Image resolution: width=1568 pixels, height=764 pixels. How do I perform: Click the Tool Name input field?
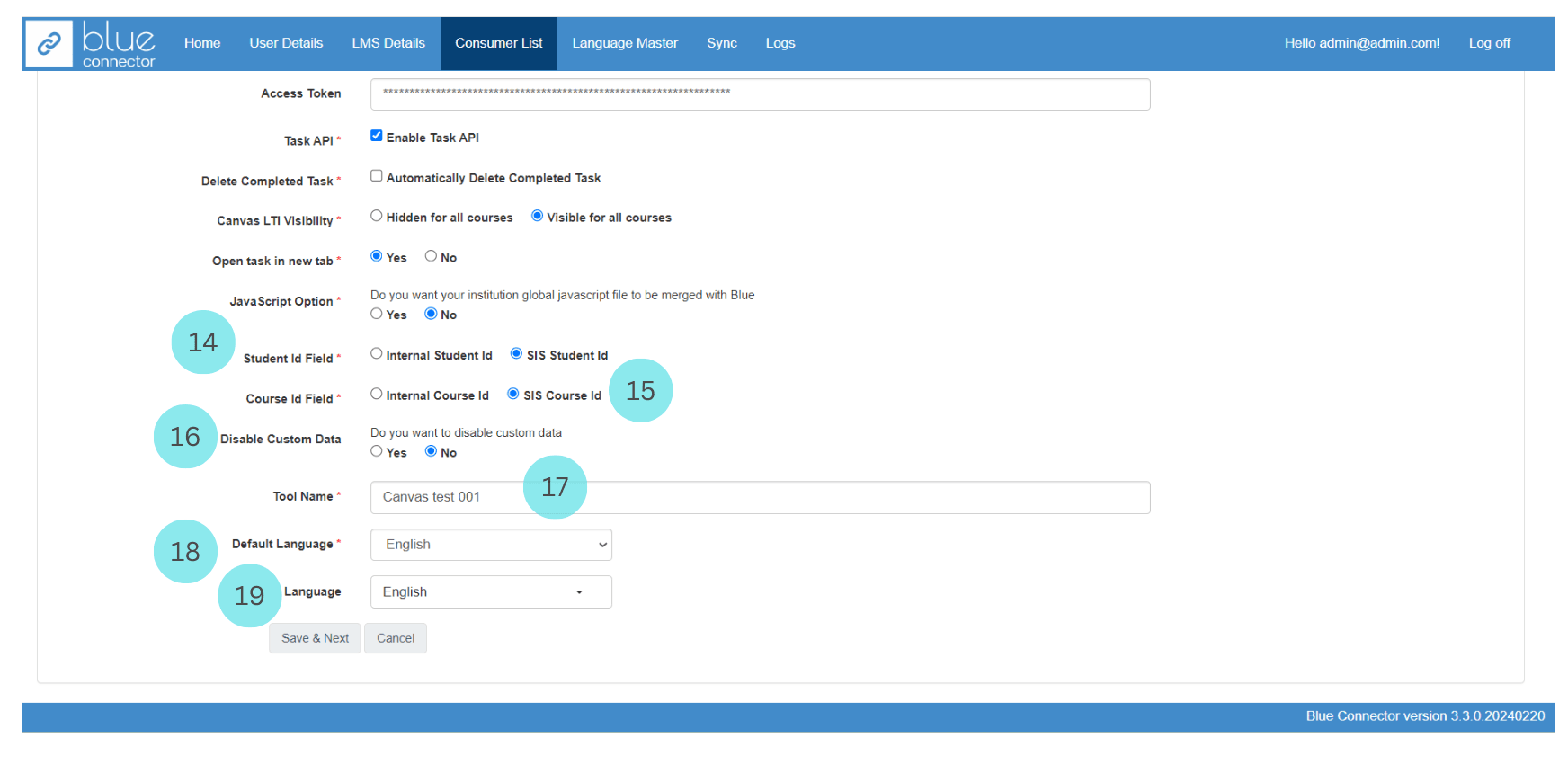pos(761,498)
